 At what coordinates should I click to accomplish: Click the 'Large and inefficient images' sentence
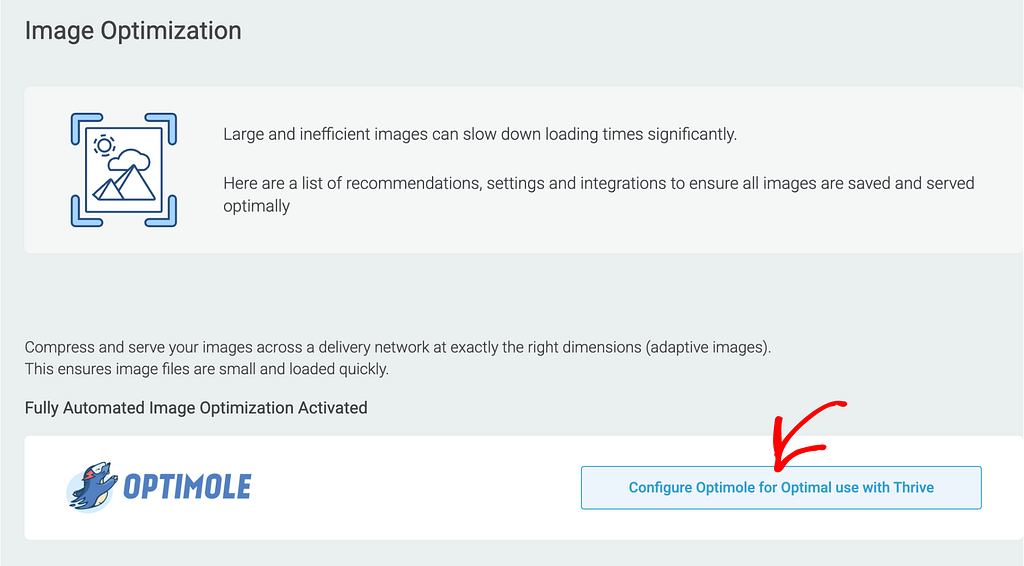[x=480, y=134]
